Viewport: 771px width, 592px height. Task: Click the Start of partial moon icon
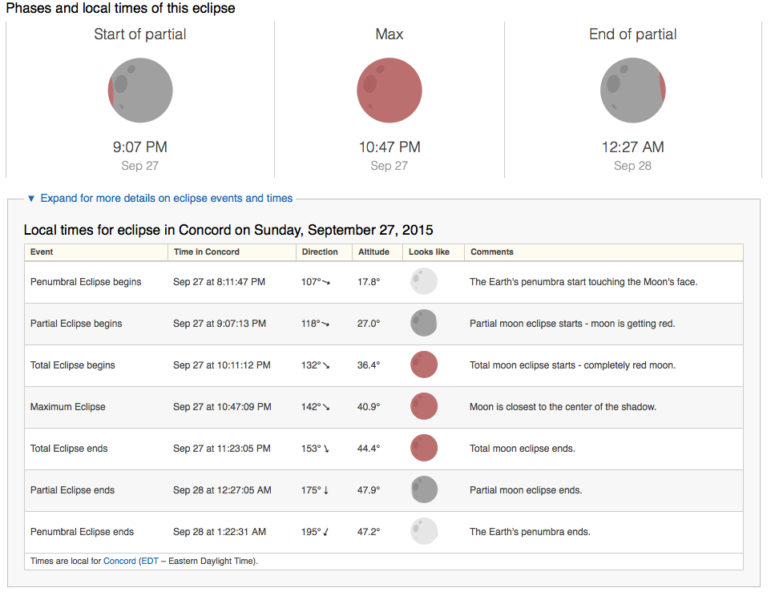(140, 90)
